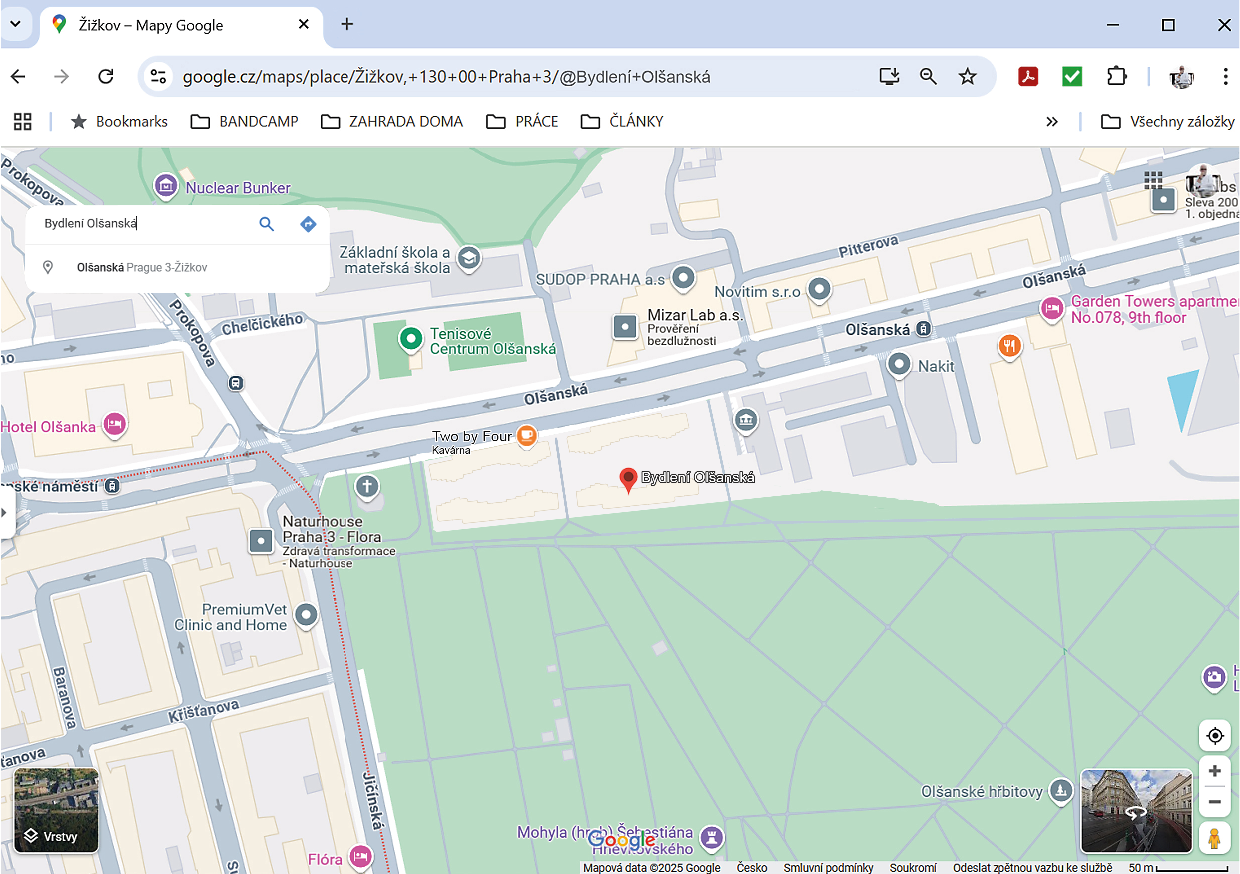Click the orange restaurant fork-and-knife marker
Viewport: 1240px width, 874px height.
(1010, 346)
